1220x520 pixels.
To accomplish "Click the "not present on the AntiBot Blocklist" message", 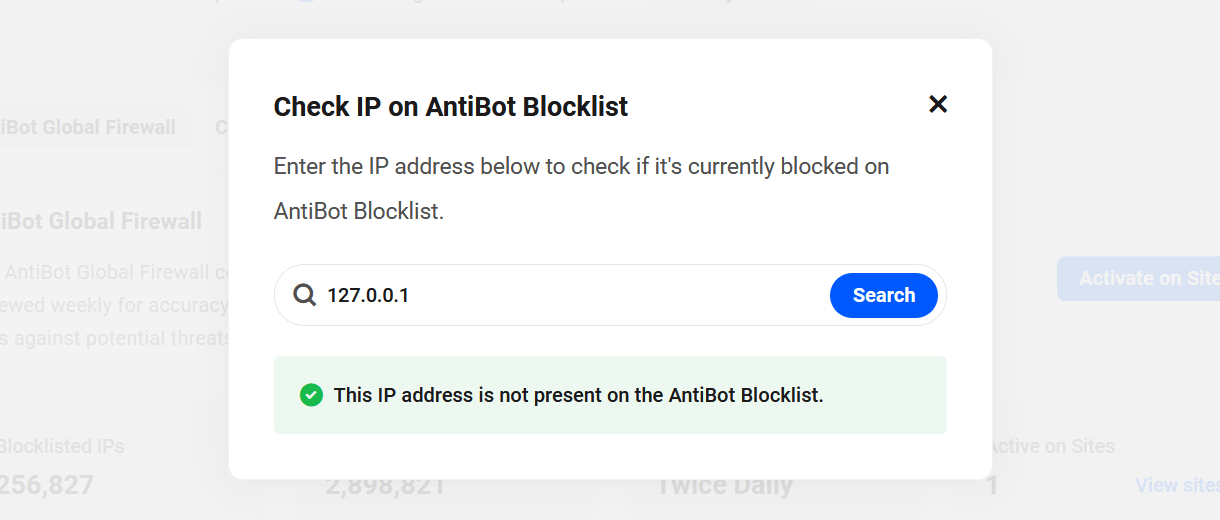I will (x=578, y=395).
